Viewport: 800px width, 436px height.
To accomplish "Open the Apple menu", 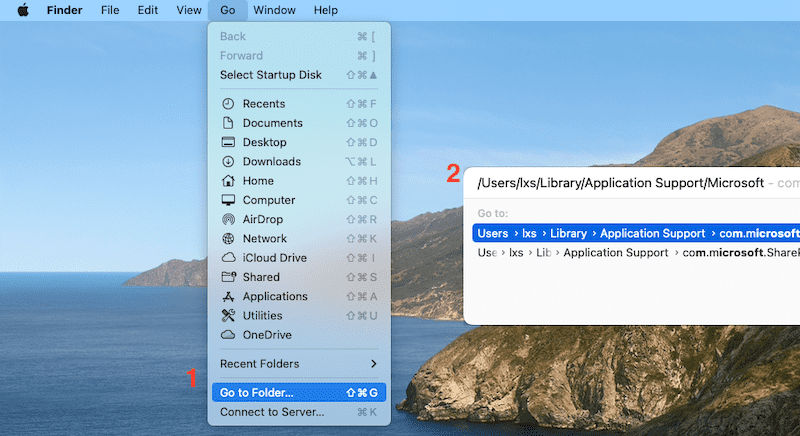I will [22, 10].
